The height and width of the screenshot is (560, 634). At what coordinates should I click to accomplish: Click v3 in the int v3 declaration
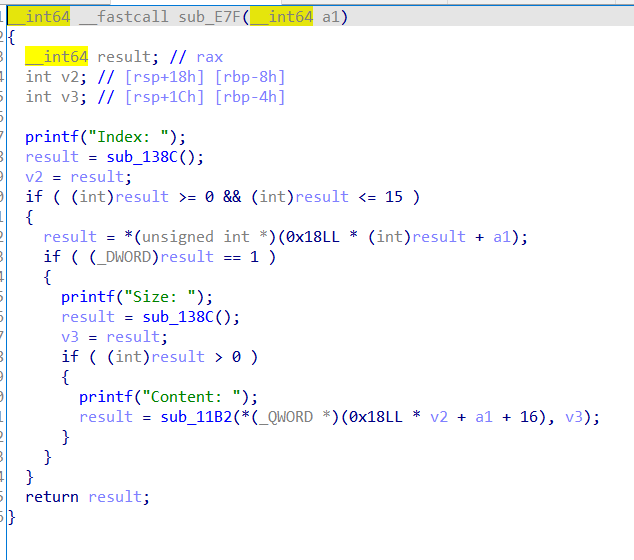tap(65, 97)
